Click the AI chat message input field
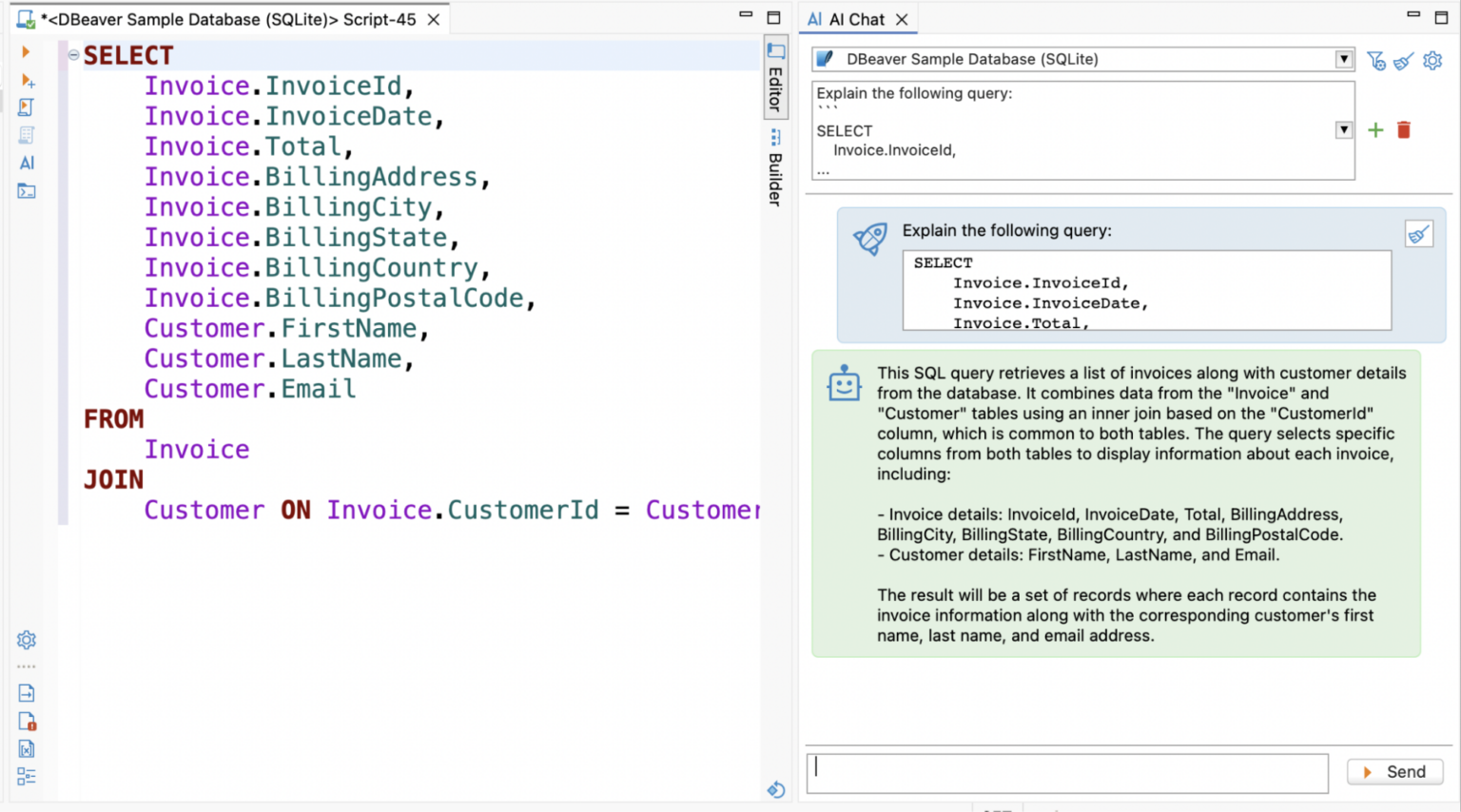Viewport: 1461px width, 812px height. click(1066, 772)
